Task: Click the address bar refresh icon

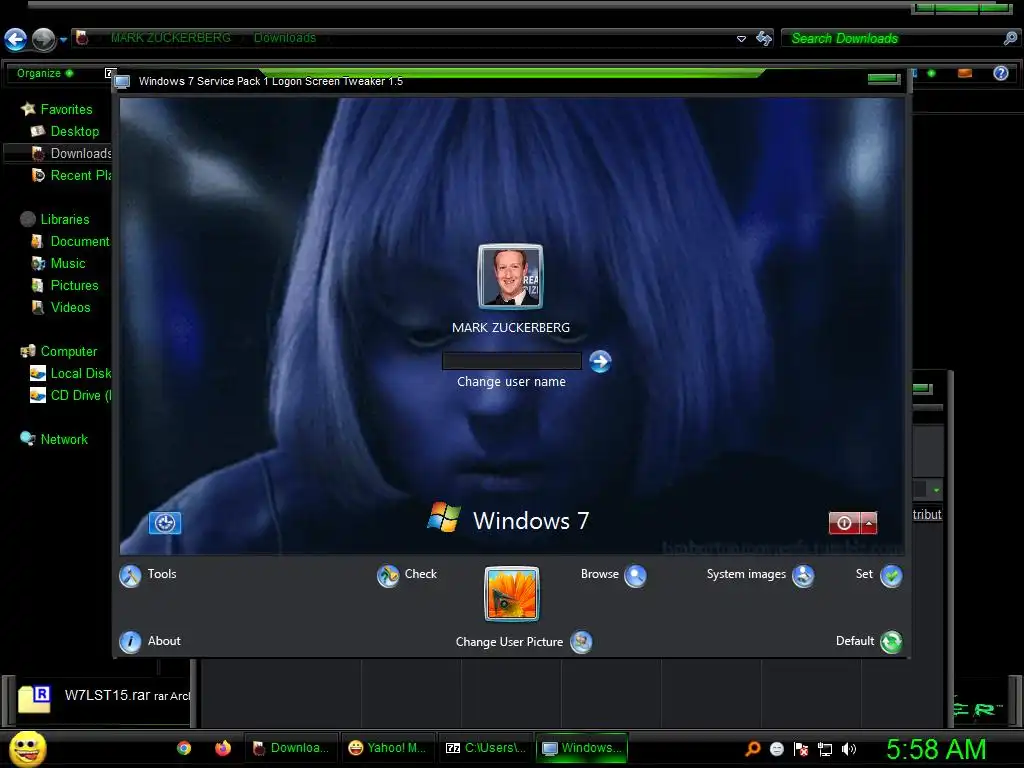Action: pyautogui.click(x=763, y=39)
